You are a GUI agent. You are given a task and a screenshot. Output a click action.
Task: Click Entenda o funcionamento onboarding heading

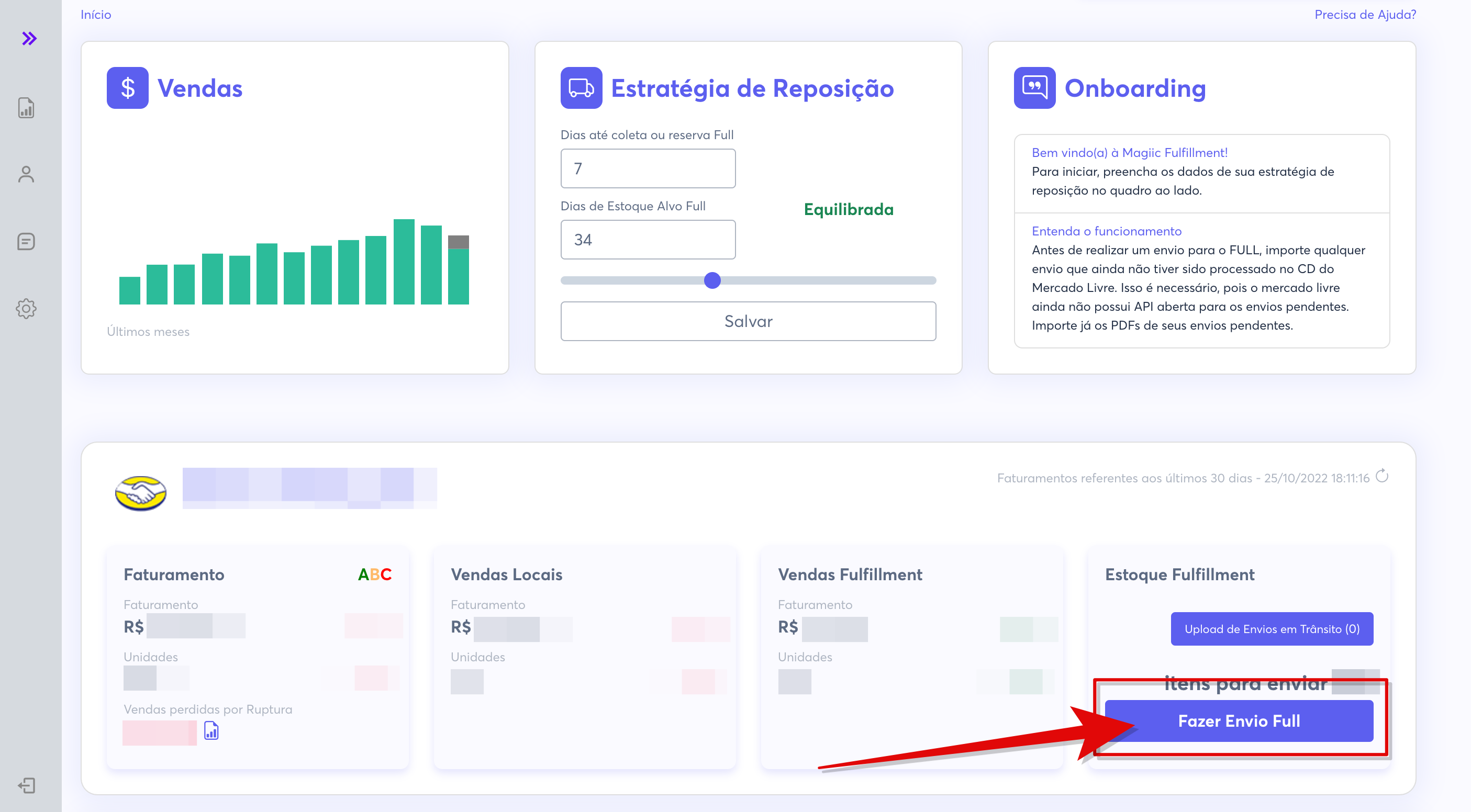coord(1106,231)
